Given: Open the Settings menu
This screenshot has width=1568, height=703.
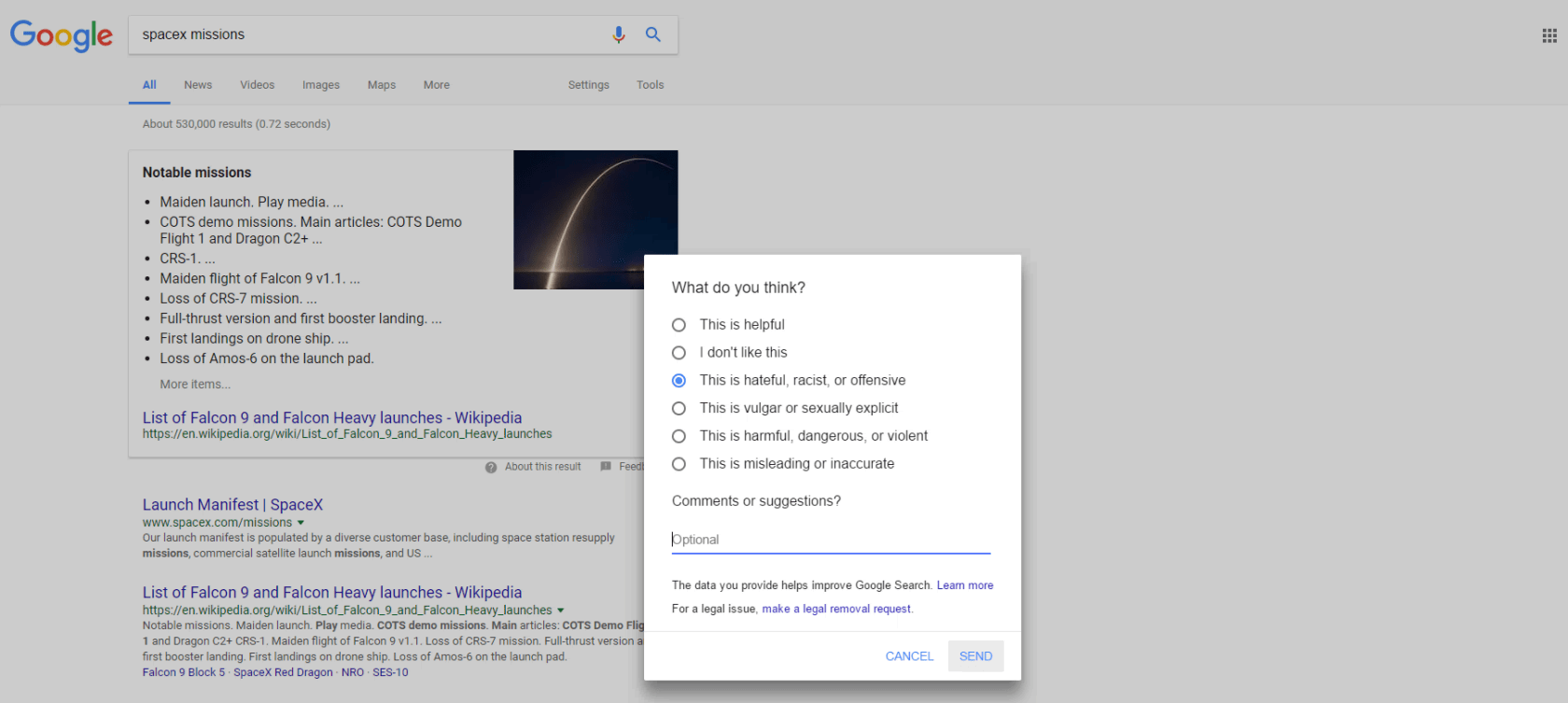Looking at the screenshot, I should click(x=588, y=85).
